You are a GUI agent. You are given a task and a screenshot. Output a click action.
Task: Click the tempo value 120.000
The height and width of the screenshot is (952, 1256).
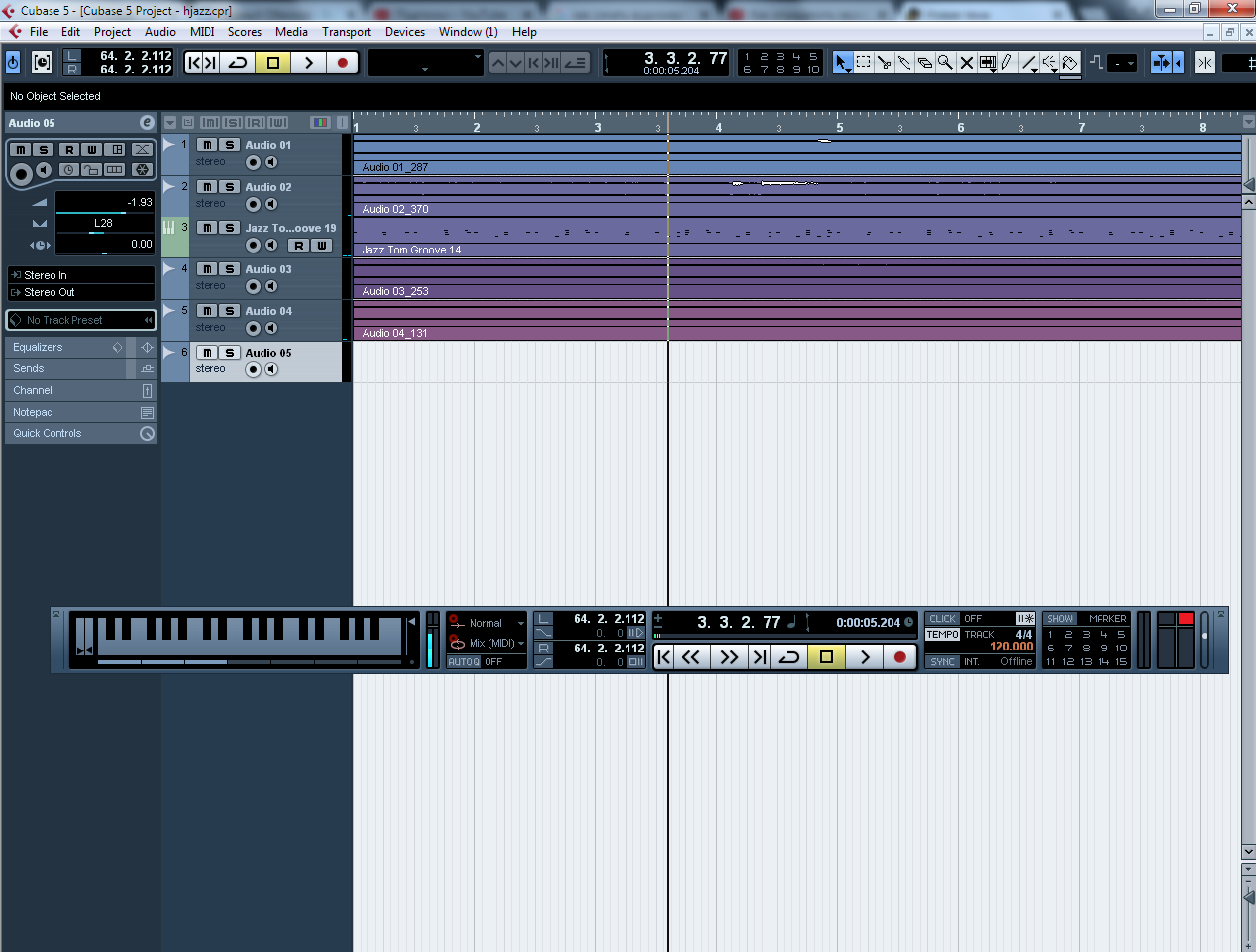[1011, 647]
